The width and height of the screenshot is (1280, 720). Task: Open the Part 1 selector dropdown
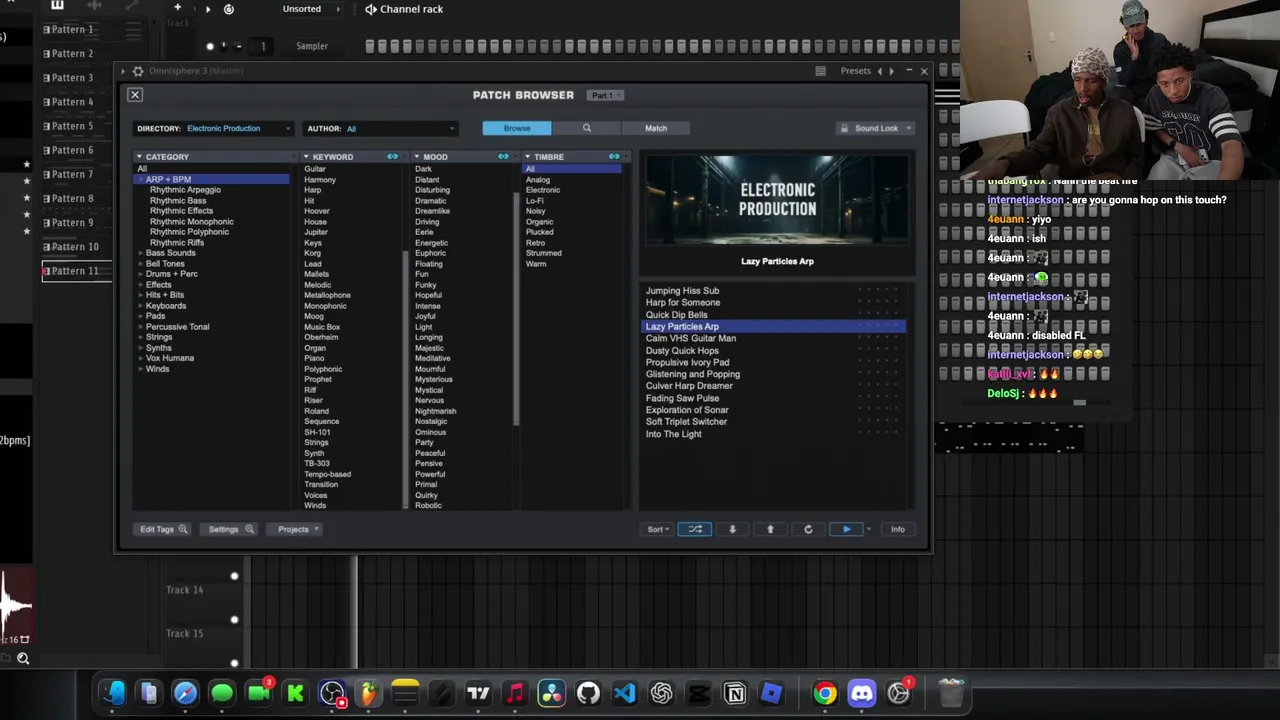coord(605,95)
